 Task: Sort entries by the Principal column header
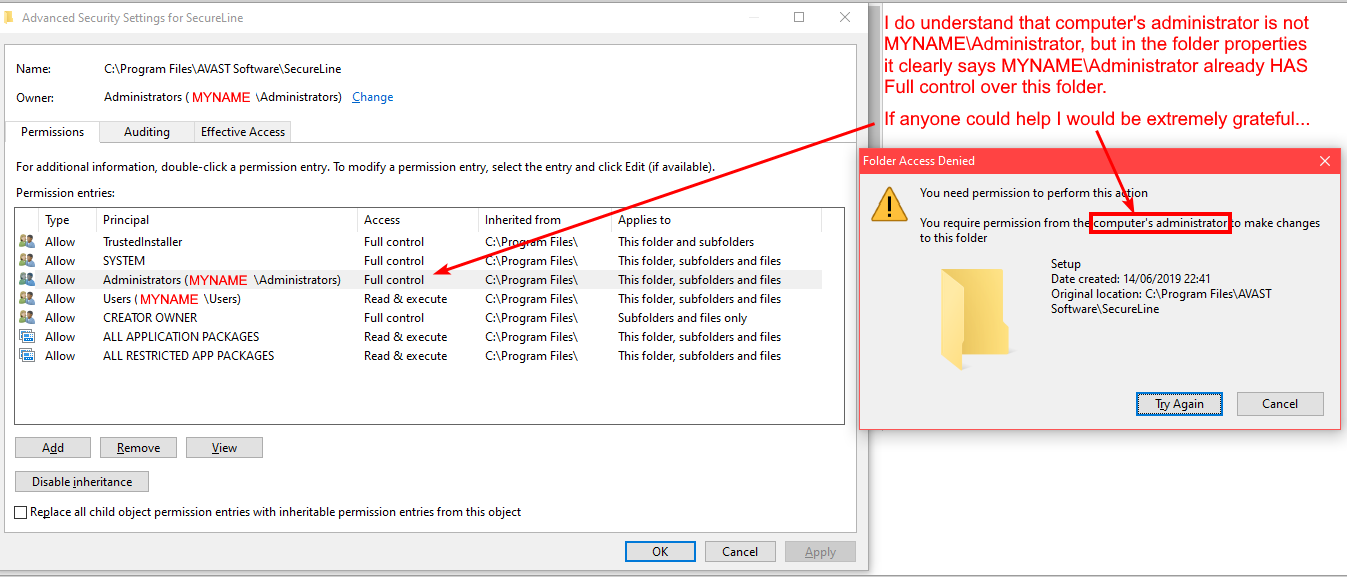pyautogui.click(x=227, y=220)
